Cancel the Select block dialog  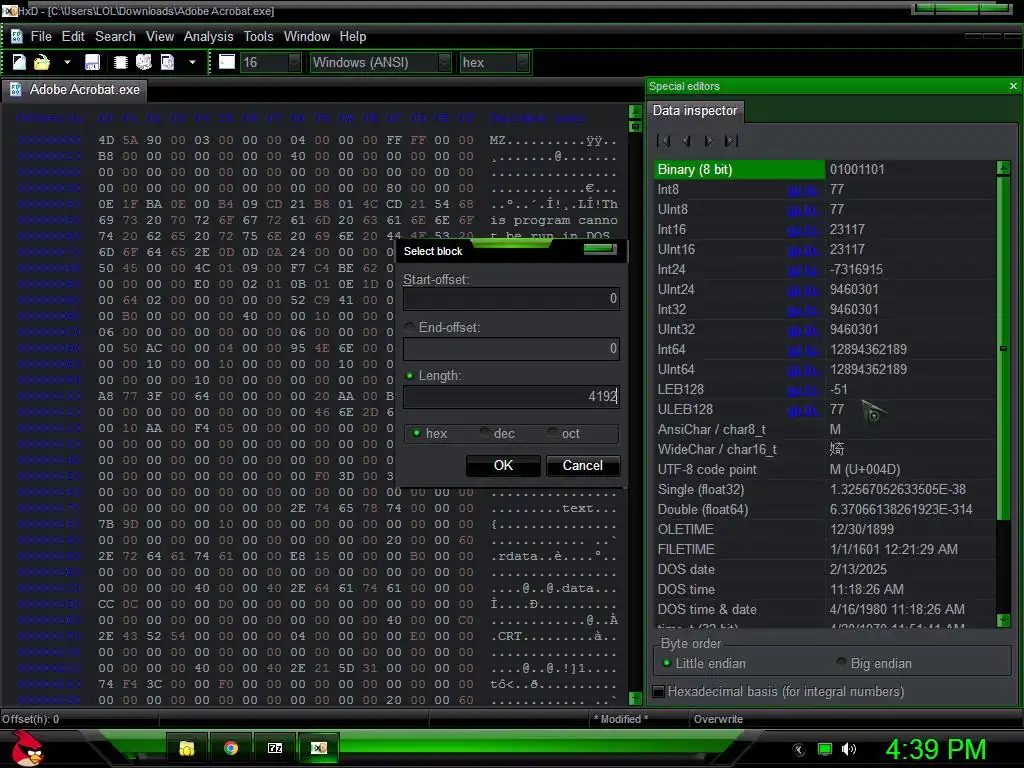583,466
